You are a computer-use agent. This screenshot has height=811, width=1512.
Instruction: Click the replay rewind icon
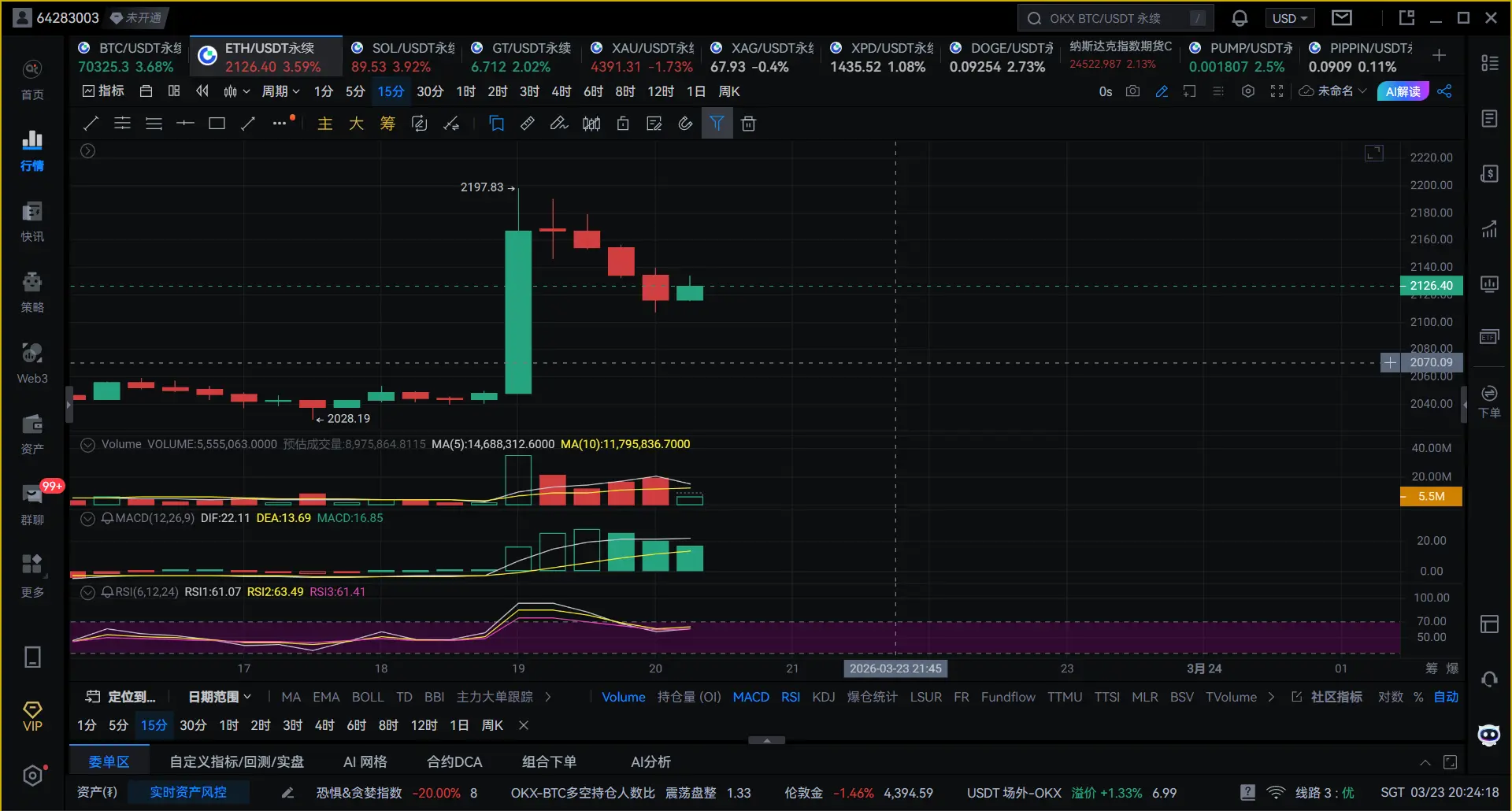pos(202,91)
